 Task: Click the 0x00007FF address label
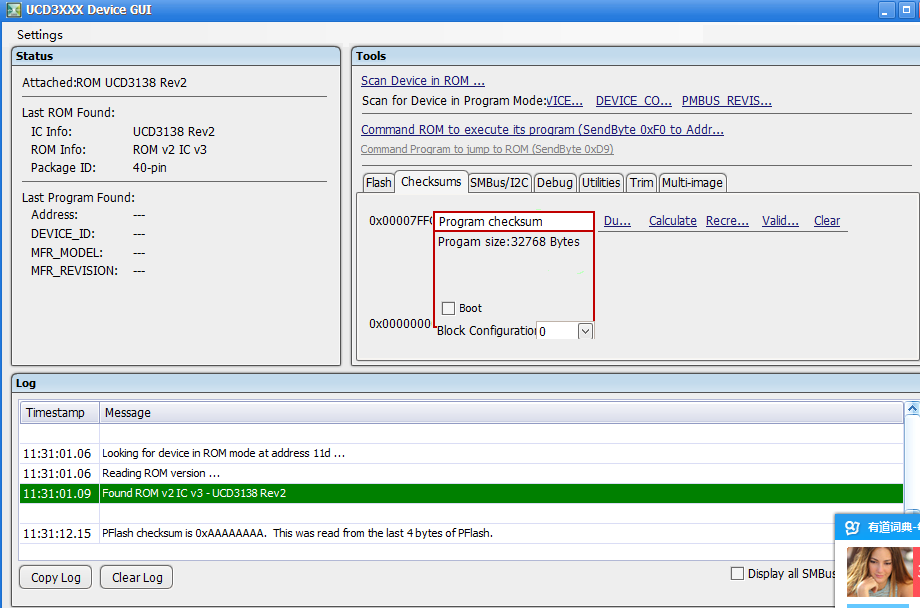pyautogui.click(x=401, y=221)
